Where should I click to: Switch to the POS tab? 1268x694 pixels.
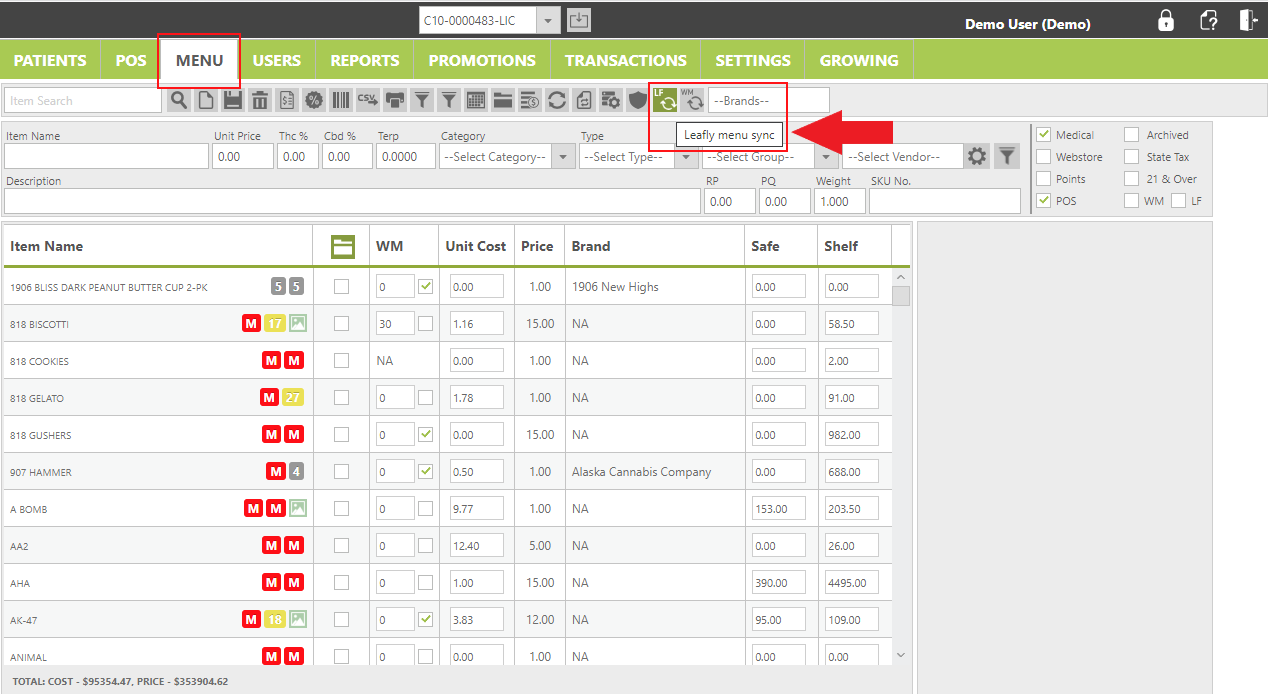pyautogui.click(x=131, y=60)
